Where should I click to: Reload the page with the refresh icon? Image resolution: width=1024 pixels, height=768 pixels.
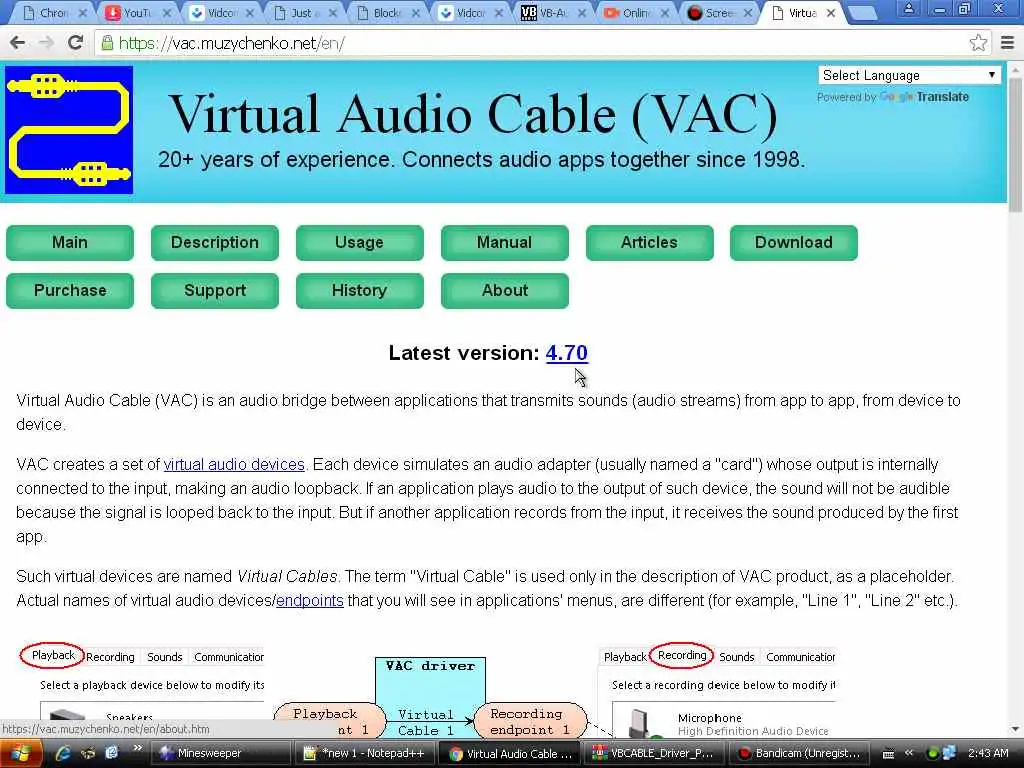tap(76, 43)
